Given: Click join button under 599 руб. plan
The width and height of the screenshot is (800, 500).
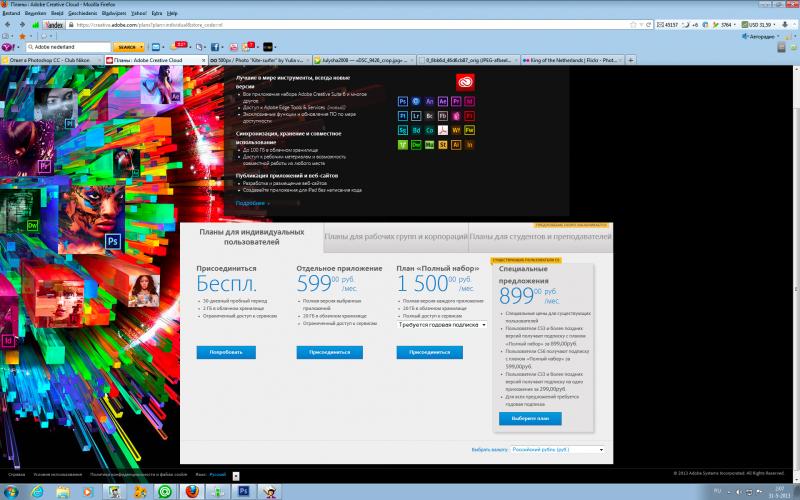Looking at the screenshot, I should (330, 352).
